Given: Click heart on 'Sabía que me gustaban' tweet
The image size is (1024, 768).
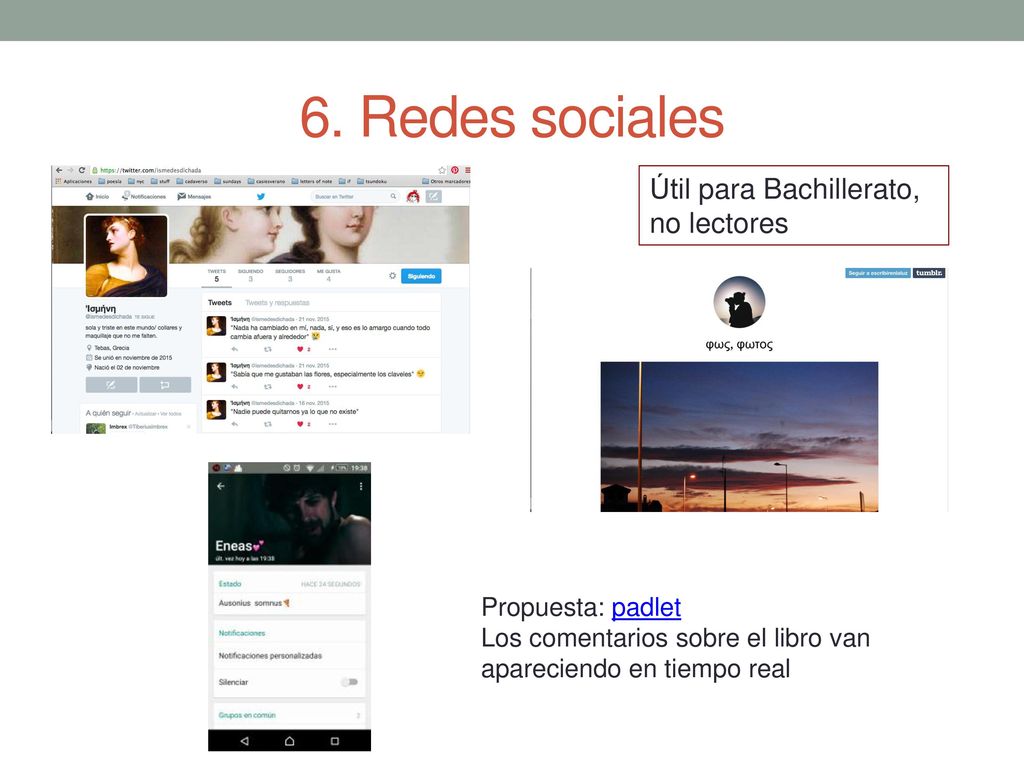Looking at the screenshot, I should point(300,387).
